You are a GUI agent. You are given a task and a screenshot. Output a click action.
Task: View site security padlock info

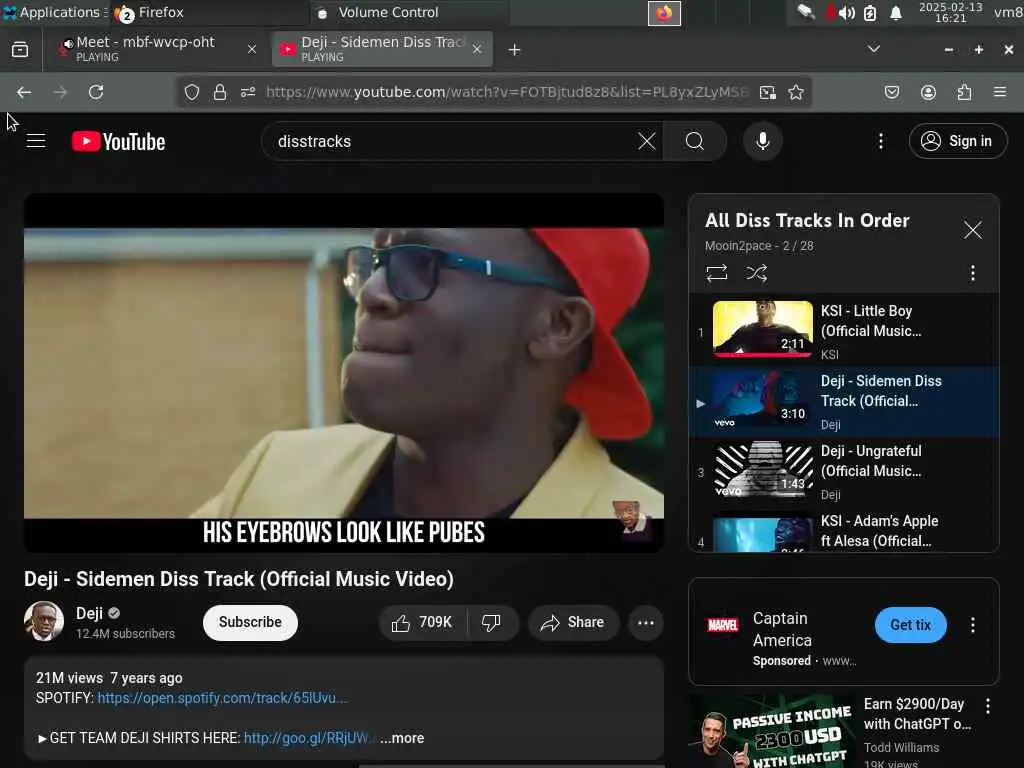point(220,92)
